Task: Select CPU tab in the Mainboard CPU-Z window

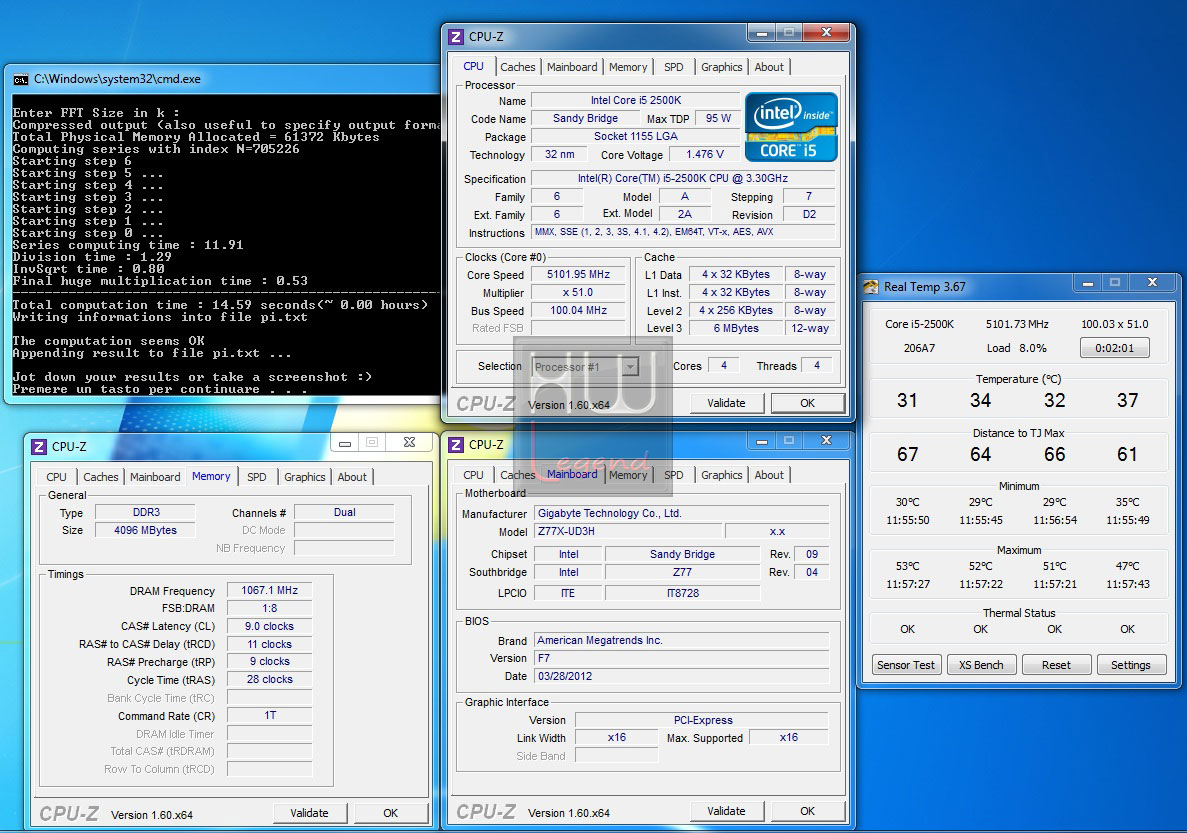Action: (473, 475)
